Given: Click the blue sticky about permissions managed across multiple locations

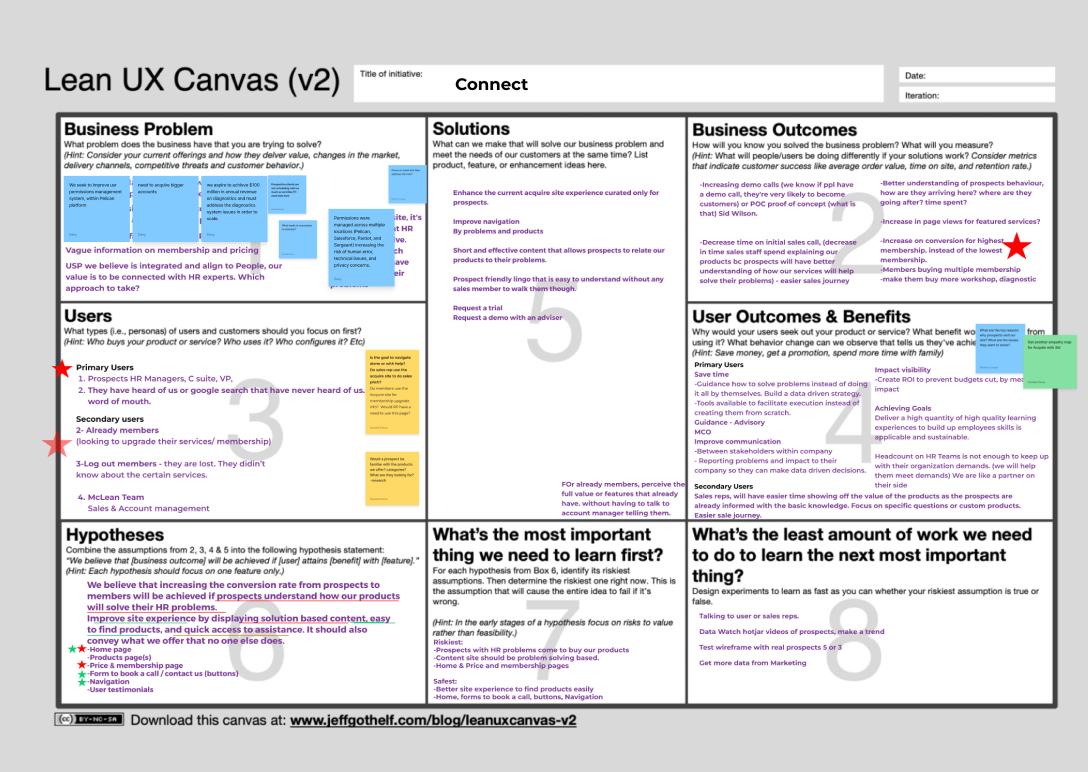Looking at the screenshot, I should coord(361,247).
